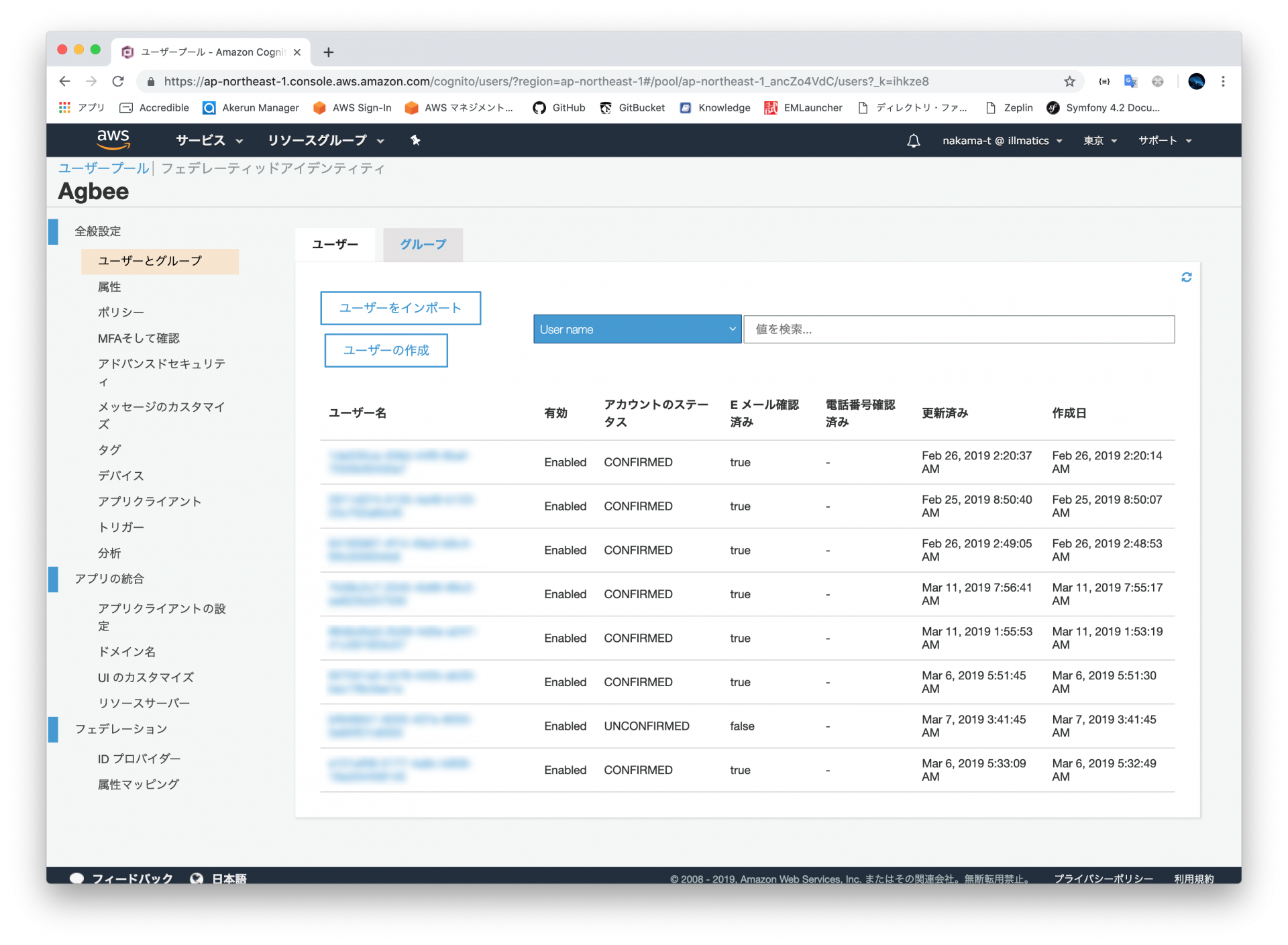Open メッセージのカスタマイズ in the sidebar
This screenshot has width=1288, height=945.
161,415
